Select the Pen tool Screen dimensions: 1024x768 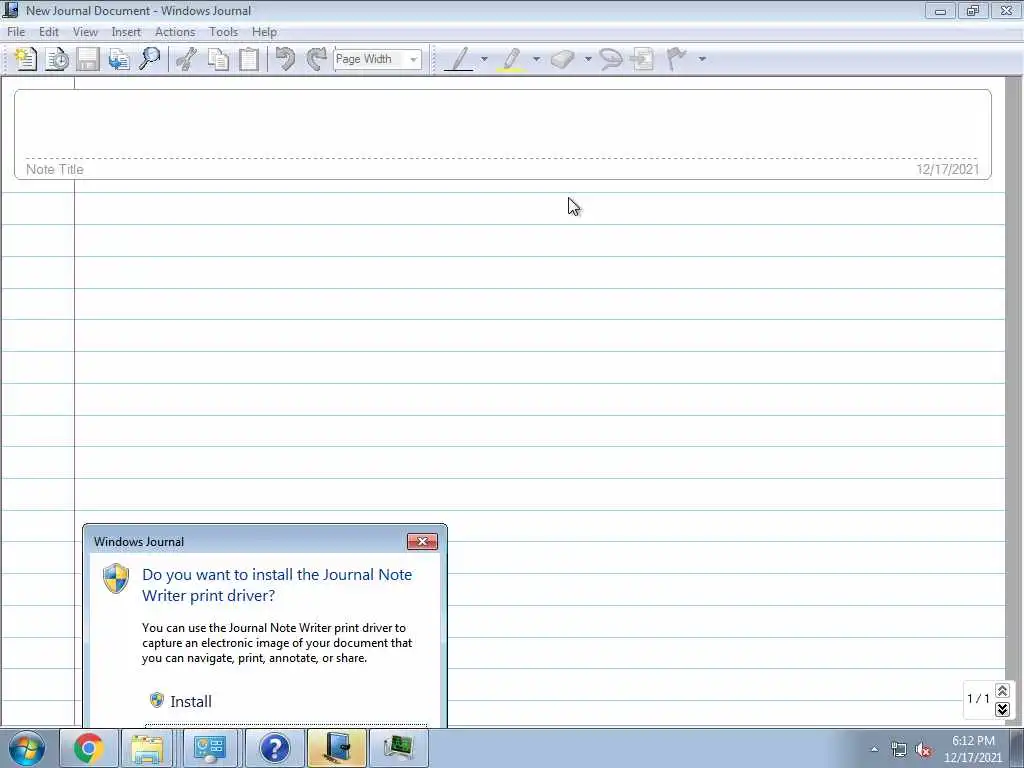pos(460,59)
